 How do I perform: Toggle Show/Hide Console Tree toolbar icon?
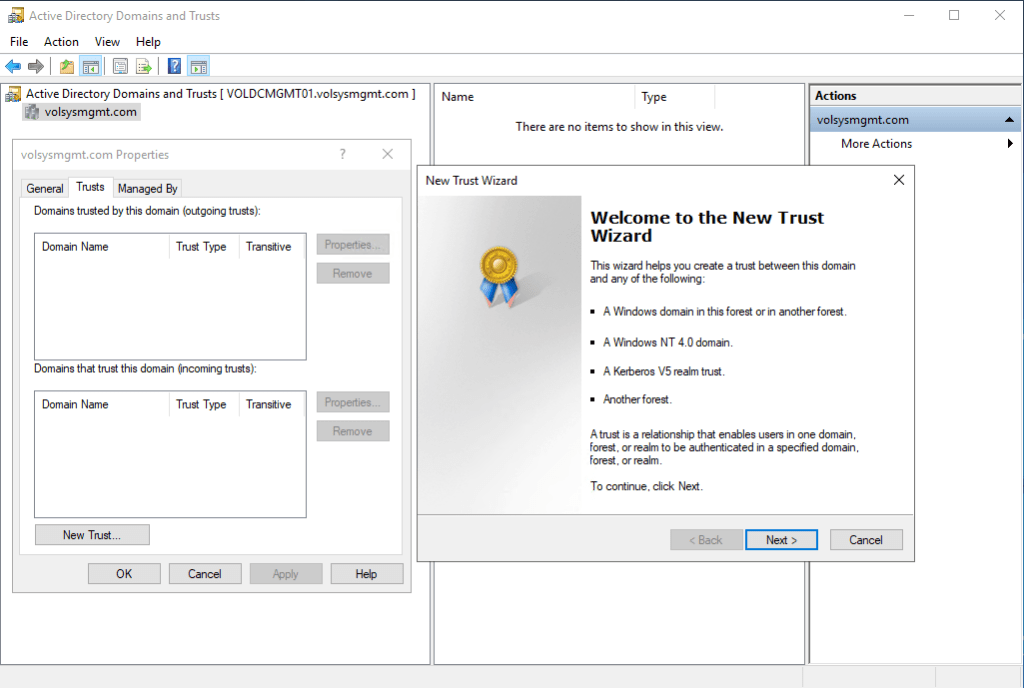tap(91, 67)
